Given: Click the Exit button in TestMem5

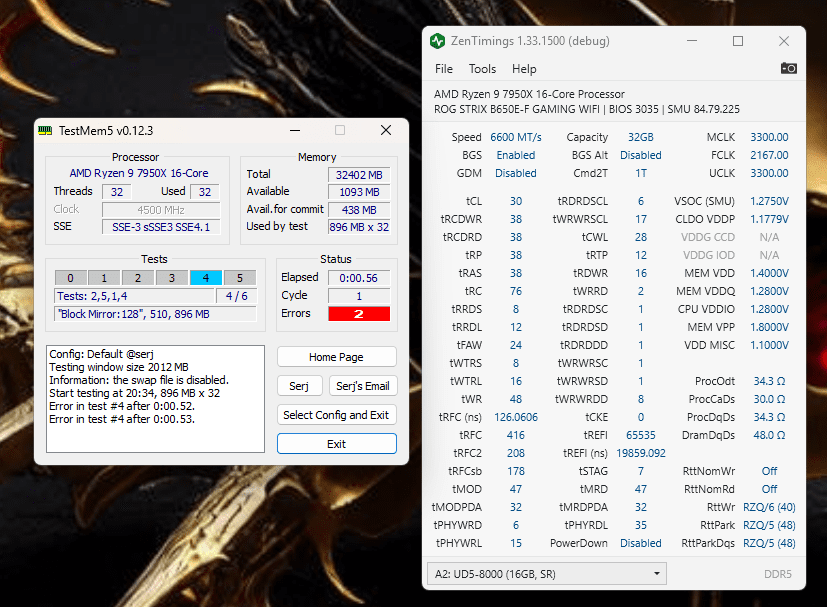Looking at the screenshot, I should tap(336, 444).
